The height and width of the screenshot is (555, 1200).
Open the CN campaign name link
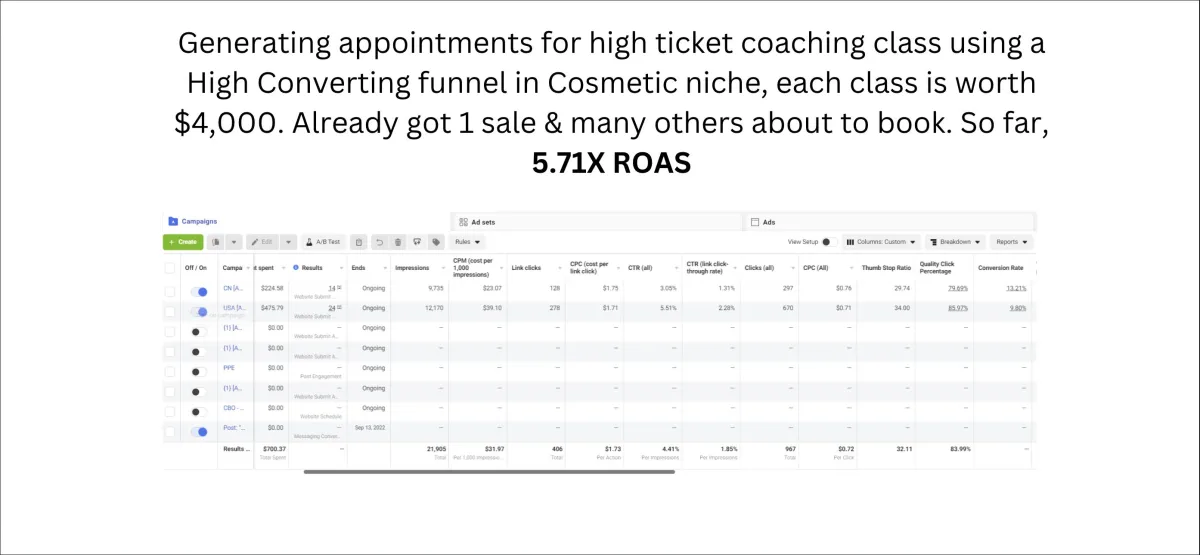tap(233, 288)
